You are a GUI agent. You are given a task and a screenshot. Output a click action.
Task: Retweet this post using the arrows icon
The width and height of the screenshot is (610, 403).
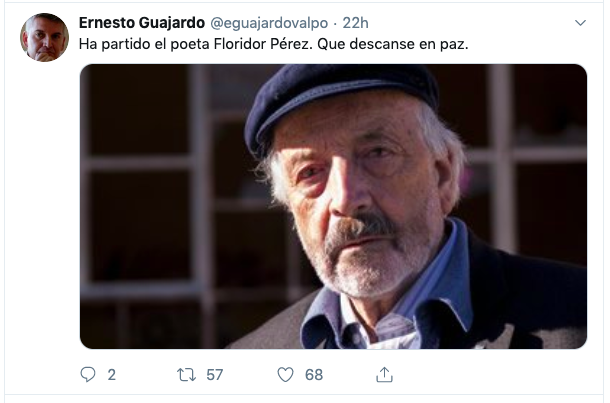186,375
